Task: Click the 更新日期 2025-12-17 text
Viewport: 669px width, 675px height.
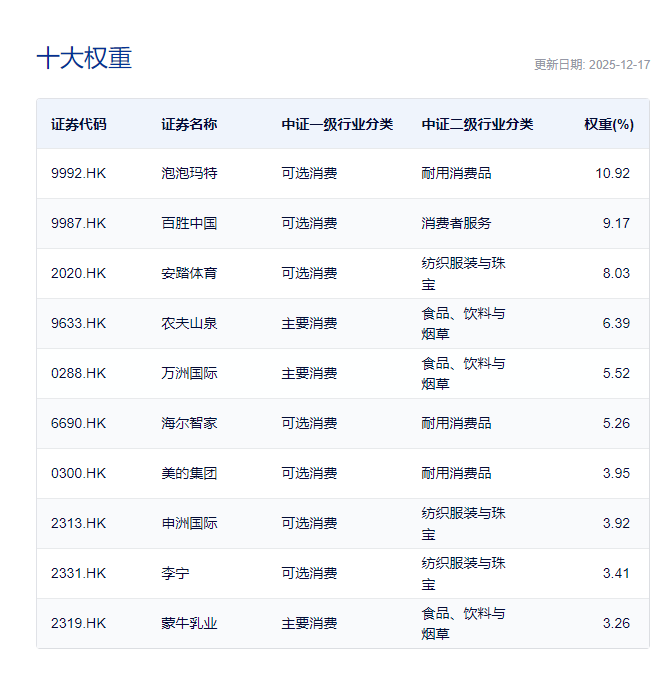Action: [591, 64]
